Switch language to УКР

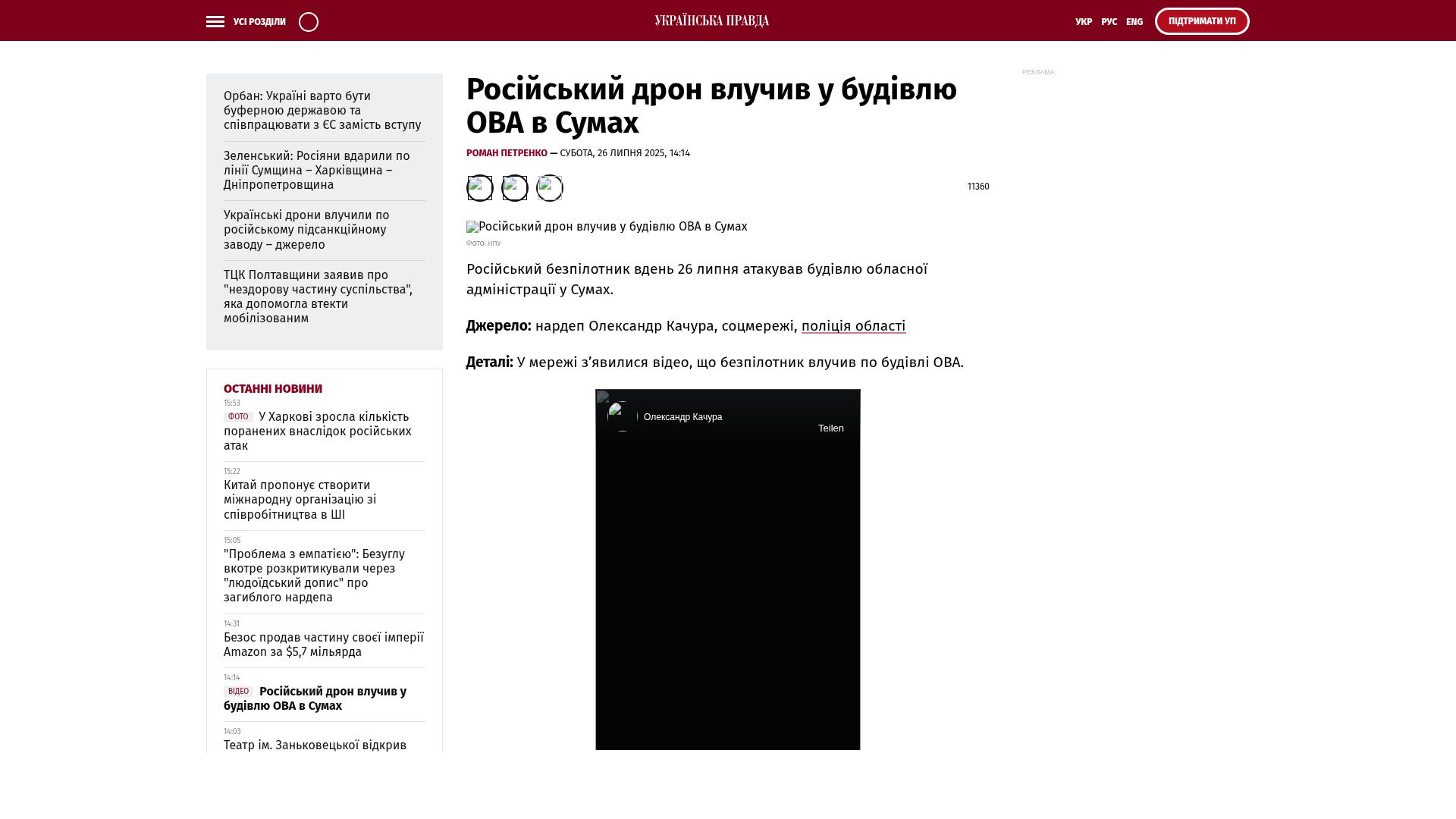point(1084,22)
